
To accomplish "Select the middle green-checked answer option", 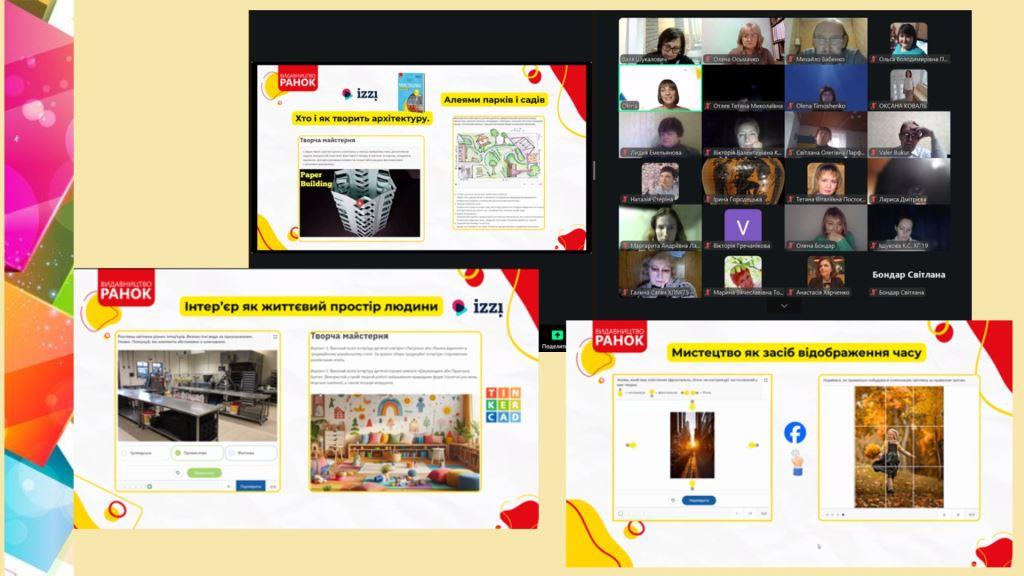I will click(196, 452).
